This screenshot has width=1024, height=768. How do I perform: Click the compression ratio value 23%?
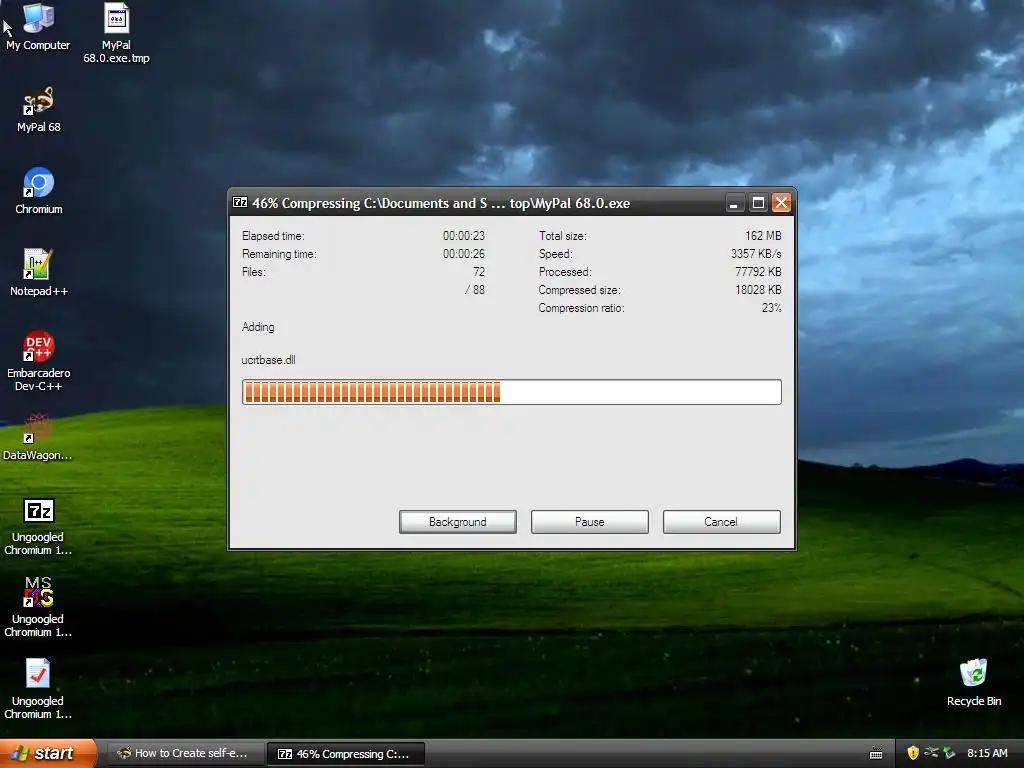(771, 308)
